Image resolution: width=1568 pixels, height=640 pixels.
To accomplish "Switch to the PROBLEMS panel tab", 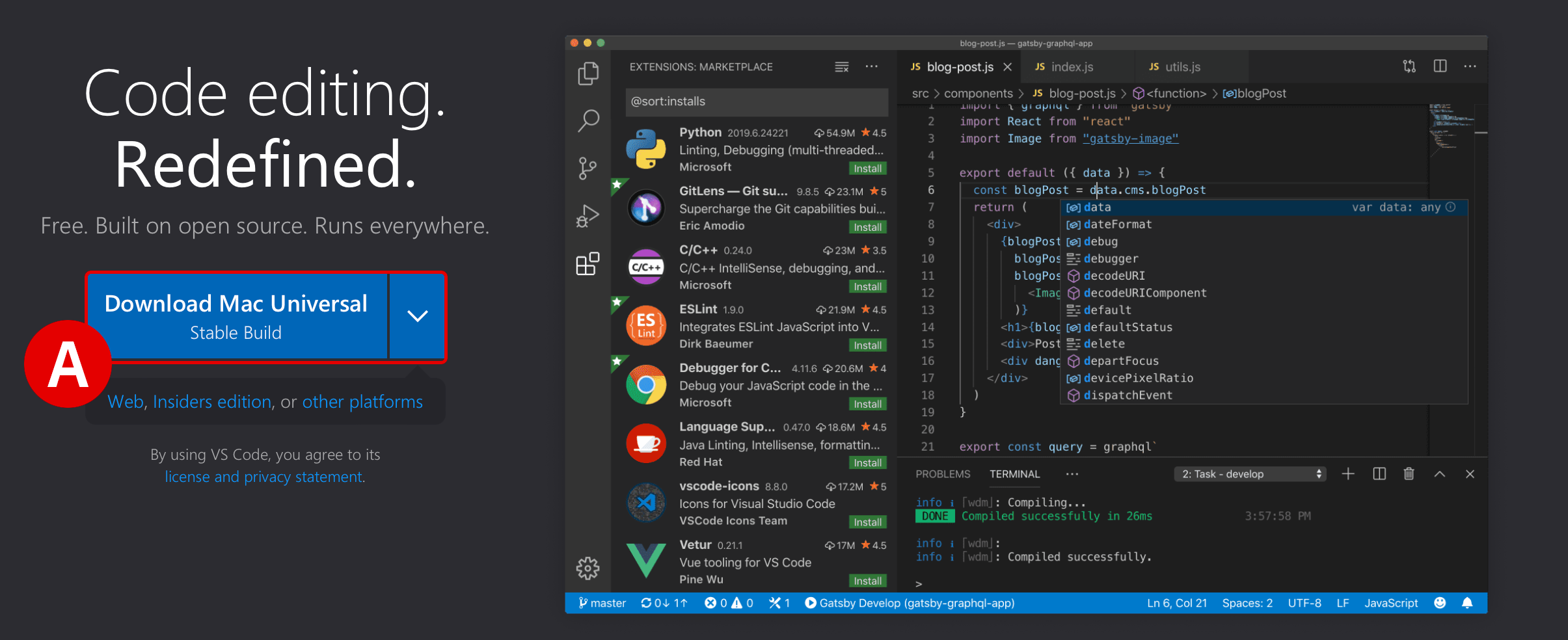I will [x=942, y=474].
